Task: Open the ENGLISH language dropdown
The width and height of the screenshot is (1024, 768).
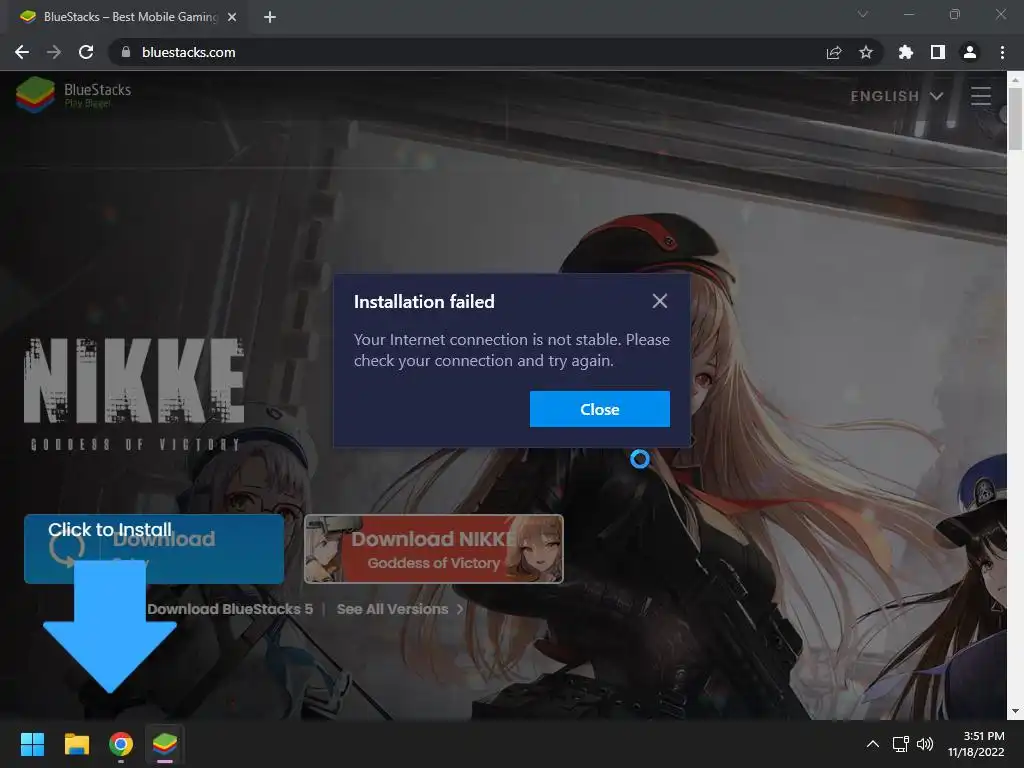Action: click(x=897, y=96)
